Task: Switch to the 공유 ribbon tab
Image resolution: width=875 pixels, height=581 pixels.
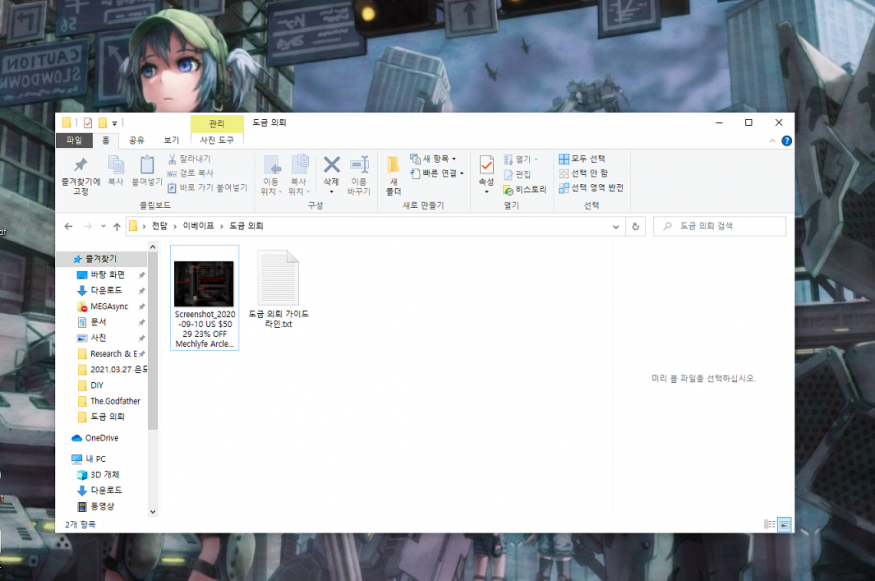Action: click(137, 140)
